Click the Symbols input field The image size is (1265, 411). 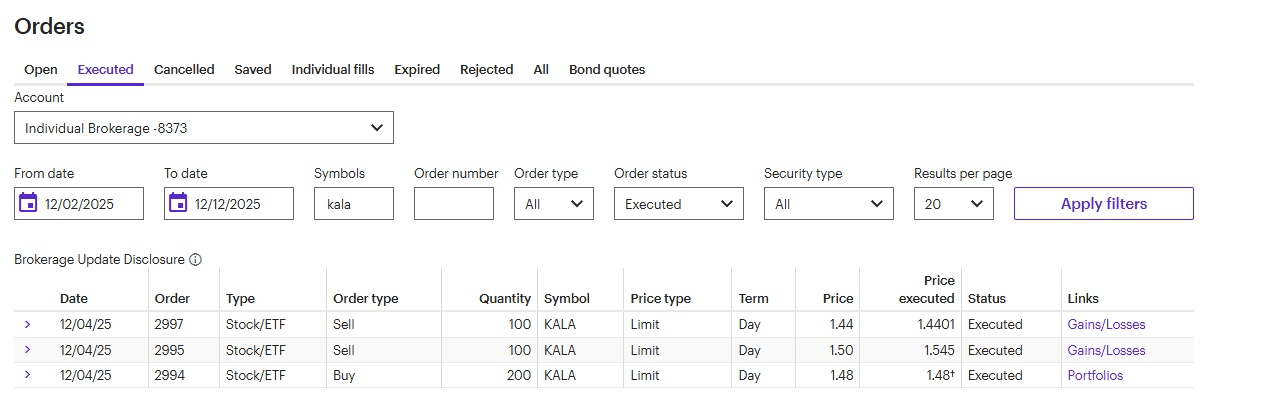pos(353,204)
